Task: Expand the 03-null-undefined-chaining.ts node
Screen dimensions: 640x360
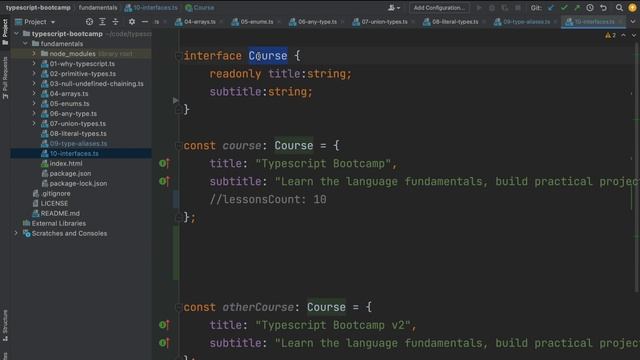Action: point(34,84)
